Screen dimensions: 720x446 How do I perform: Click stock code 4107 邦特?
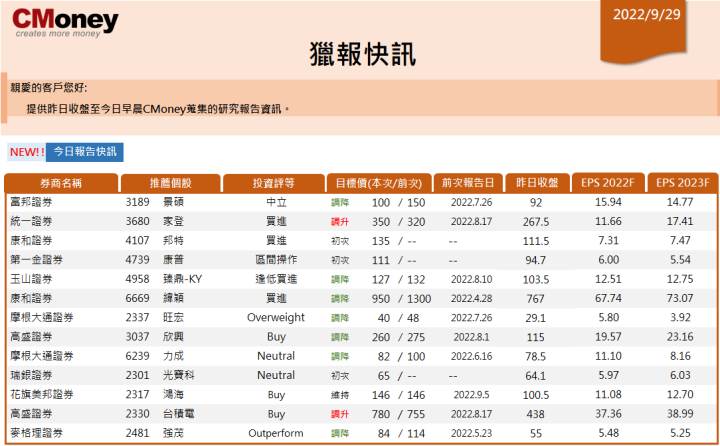tap(155, 241)
